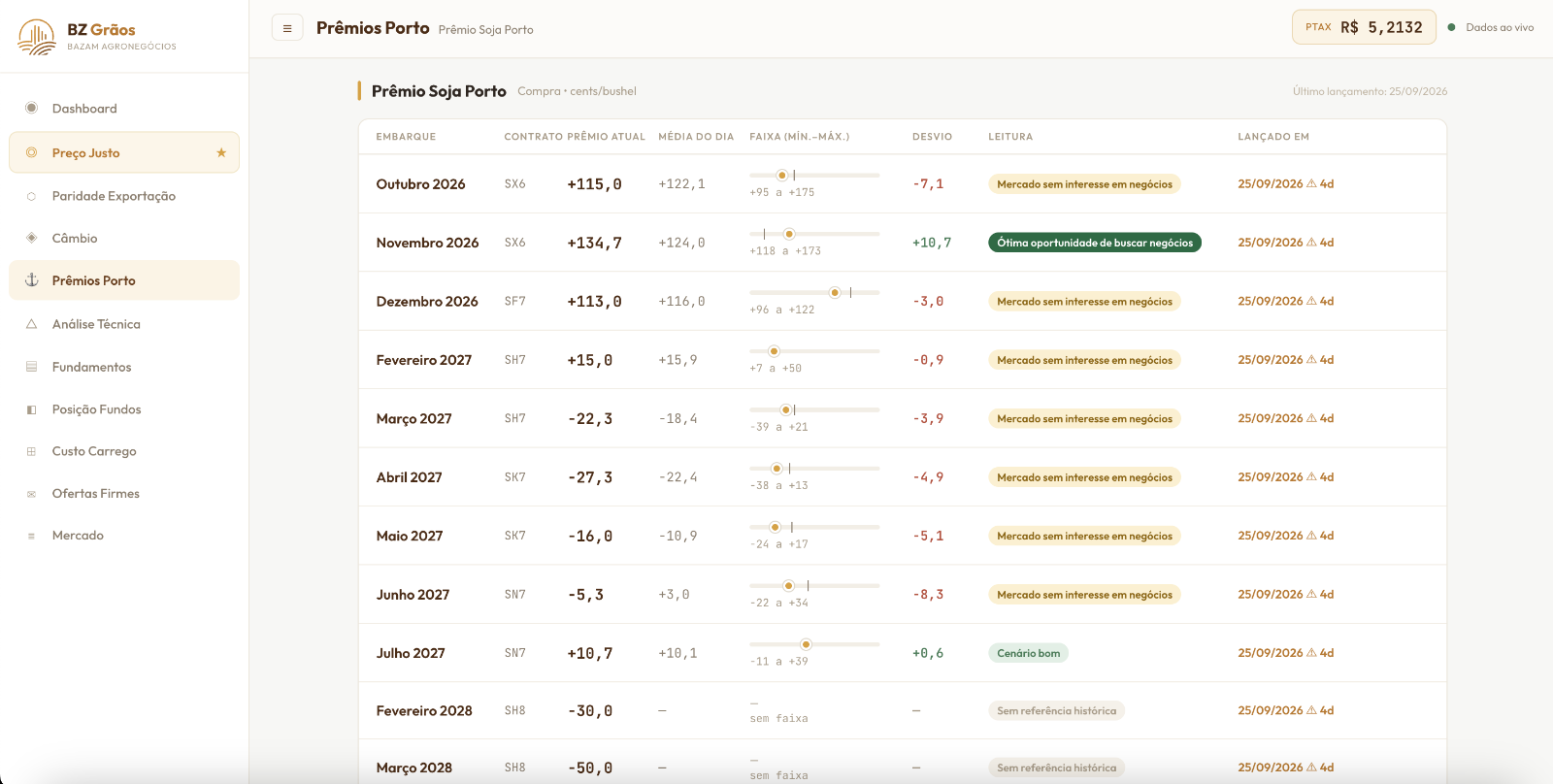Click the Novembro 2026 range slider marker
The image size is (1553, 784).
pyautogui.click(x=789, y=234)
